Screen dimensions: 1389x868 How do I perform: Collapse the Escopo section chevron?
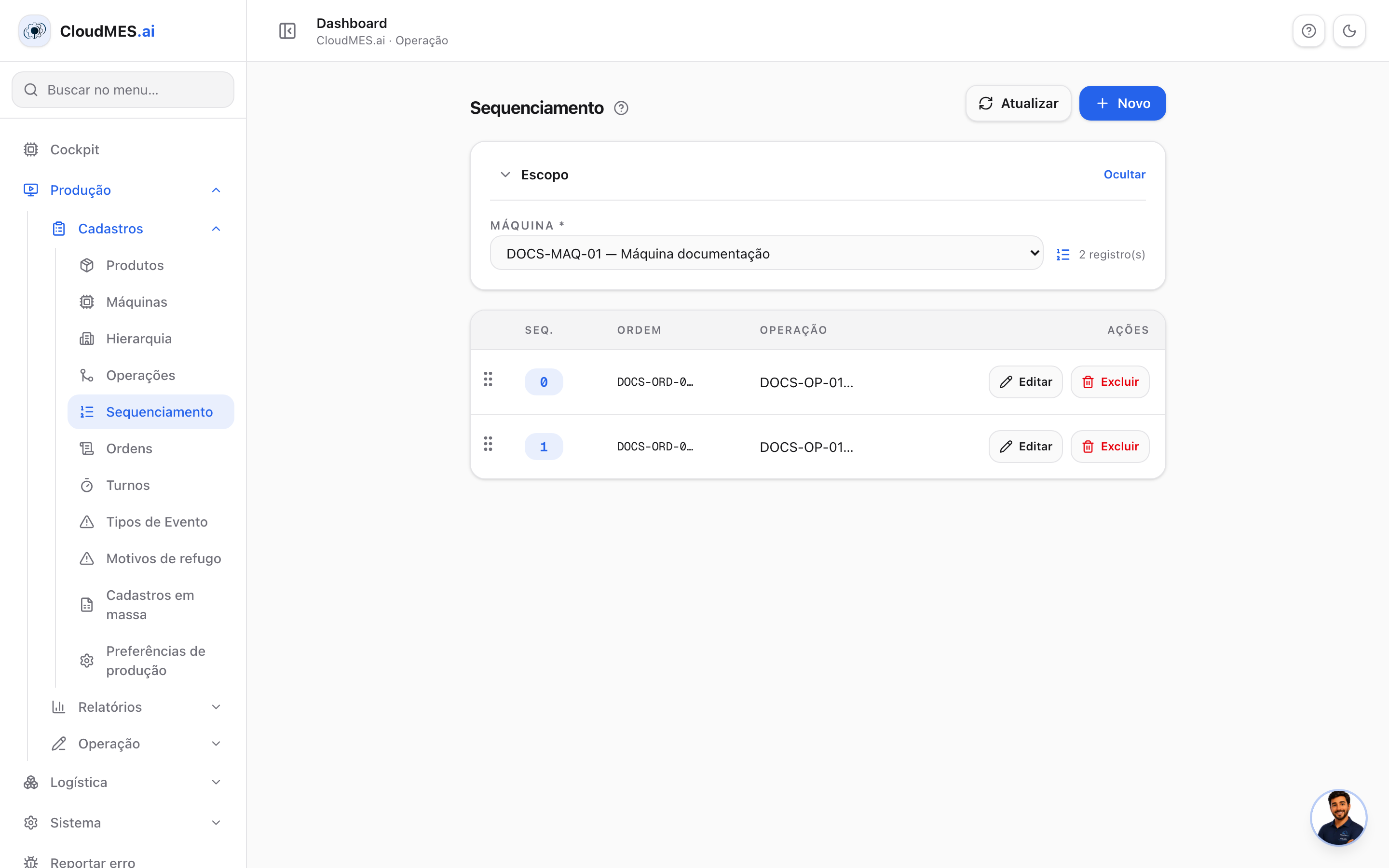[505, 175]
